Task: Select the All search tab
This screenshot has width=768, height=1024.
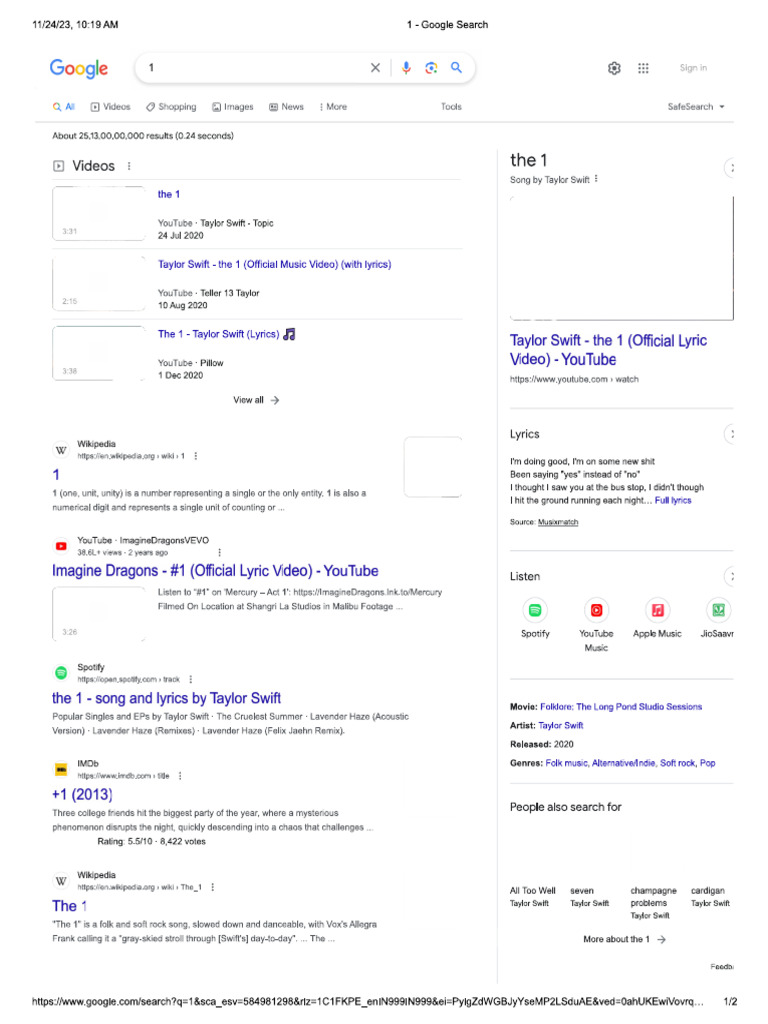Action: 64,106
